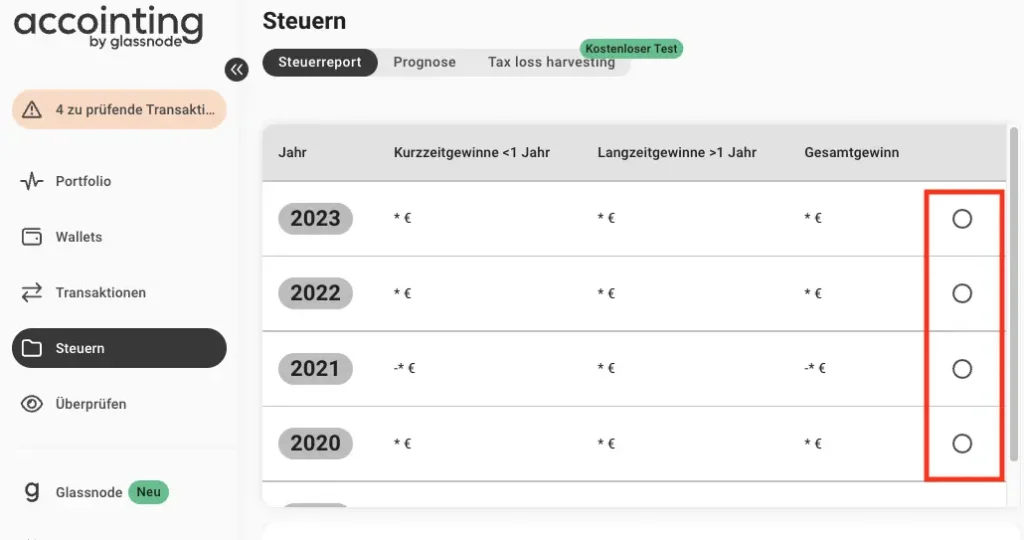The width and height of the screenshot is (1024, 540).
Task: Click the 2023 year badge
Action: point(315,219)
